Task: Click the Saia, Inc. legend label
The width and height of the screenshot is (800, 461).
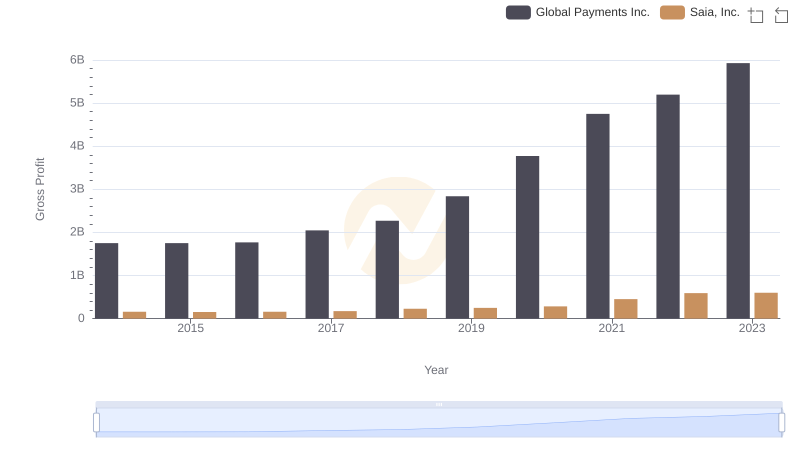Action: 714,12
